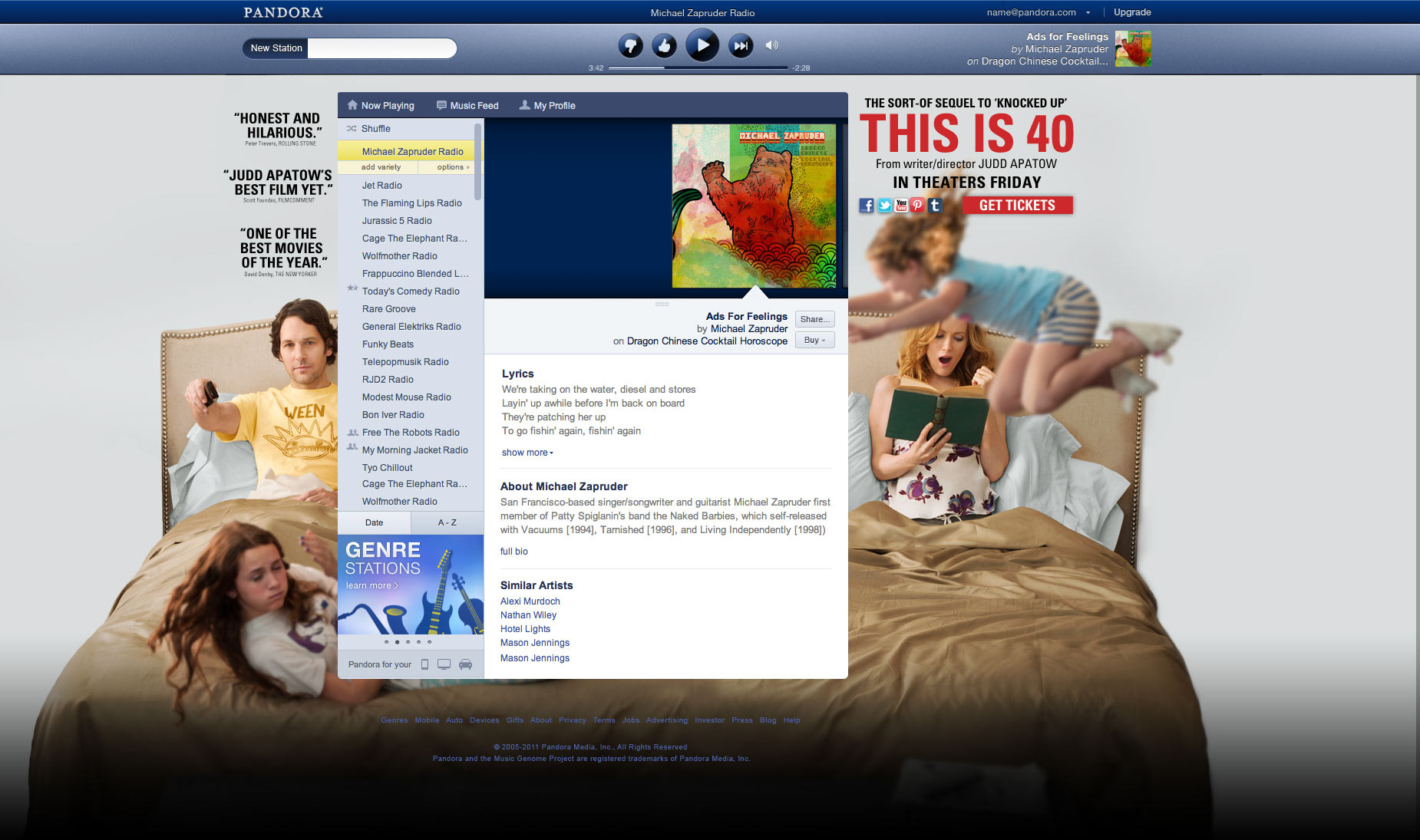This screenshot has height=840, width=1420.
Task: Select My Morning Jacket Radio station
Action: [415, 450]
